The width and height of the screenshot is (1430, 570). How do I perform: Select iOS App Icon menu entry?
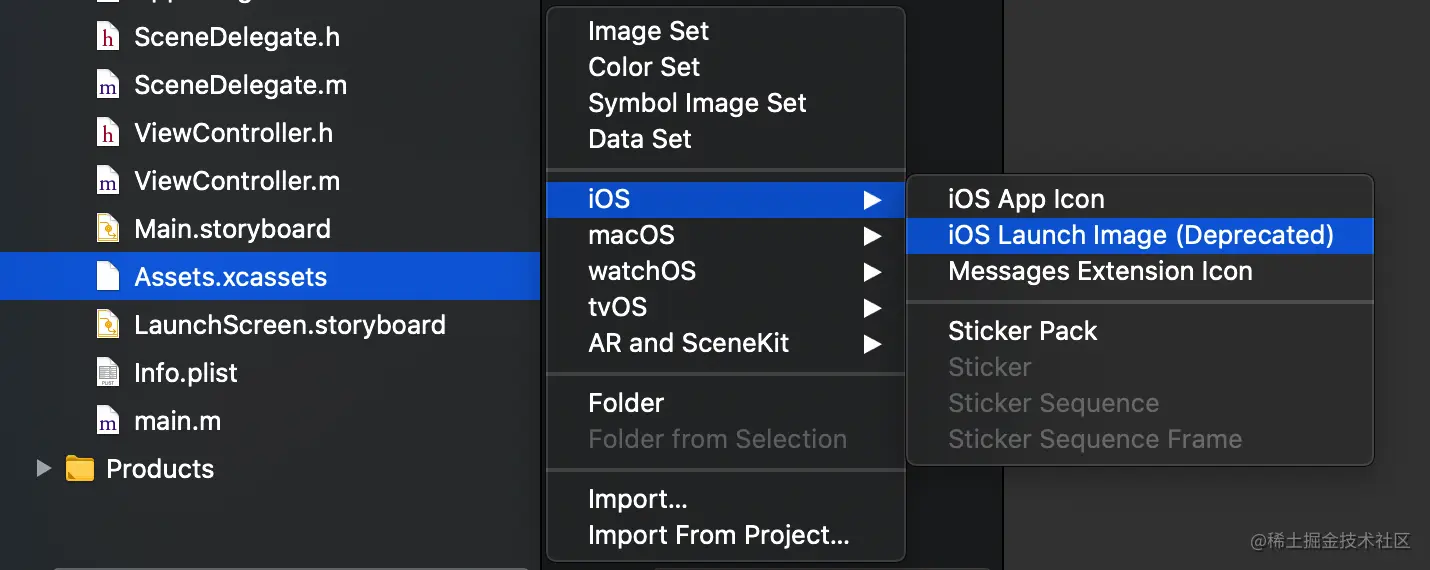point(1140,200)
